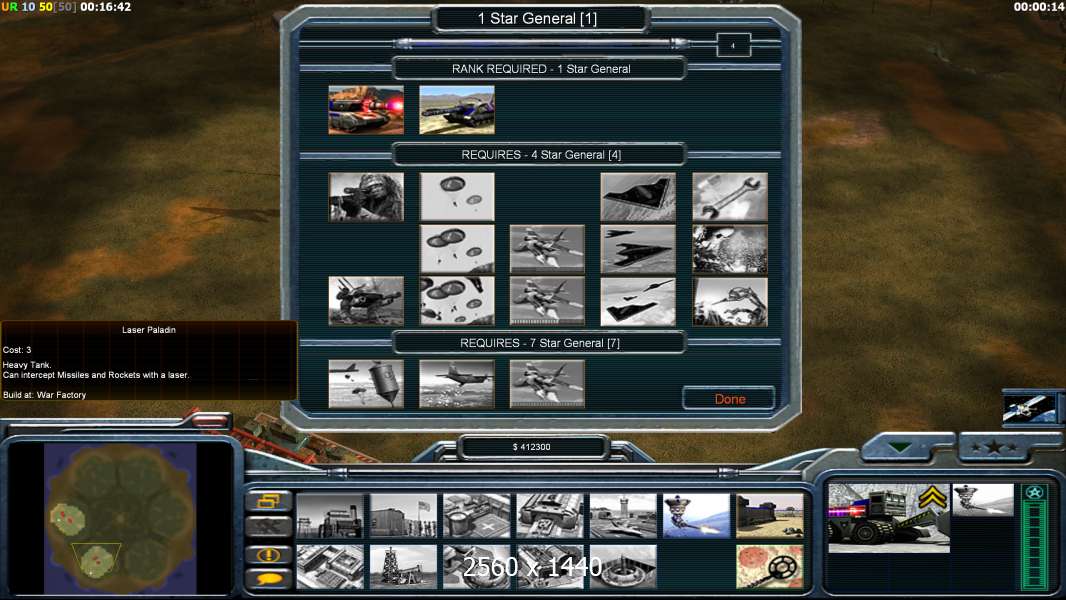Click 'REQUIRES - 7 Star General [7]' header
The image size is (1066, 600).
(540, 343)
